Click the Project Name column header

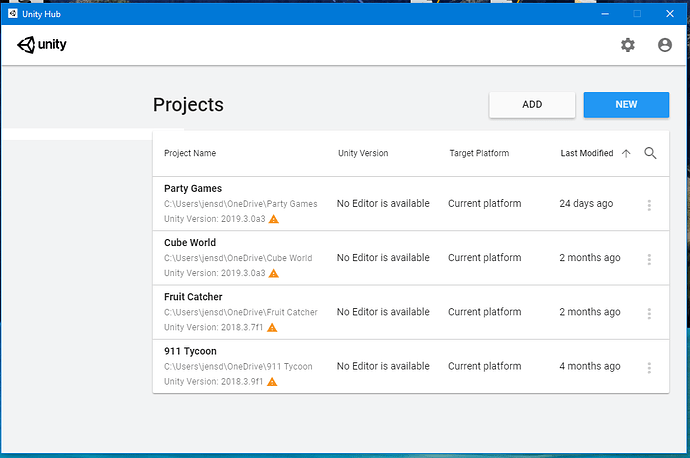point(190,153)
